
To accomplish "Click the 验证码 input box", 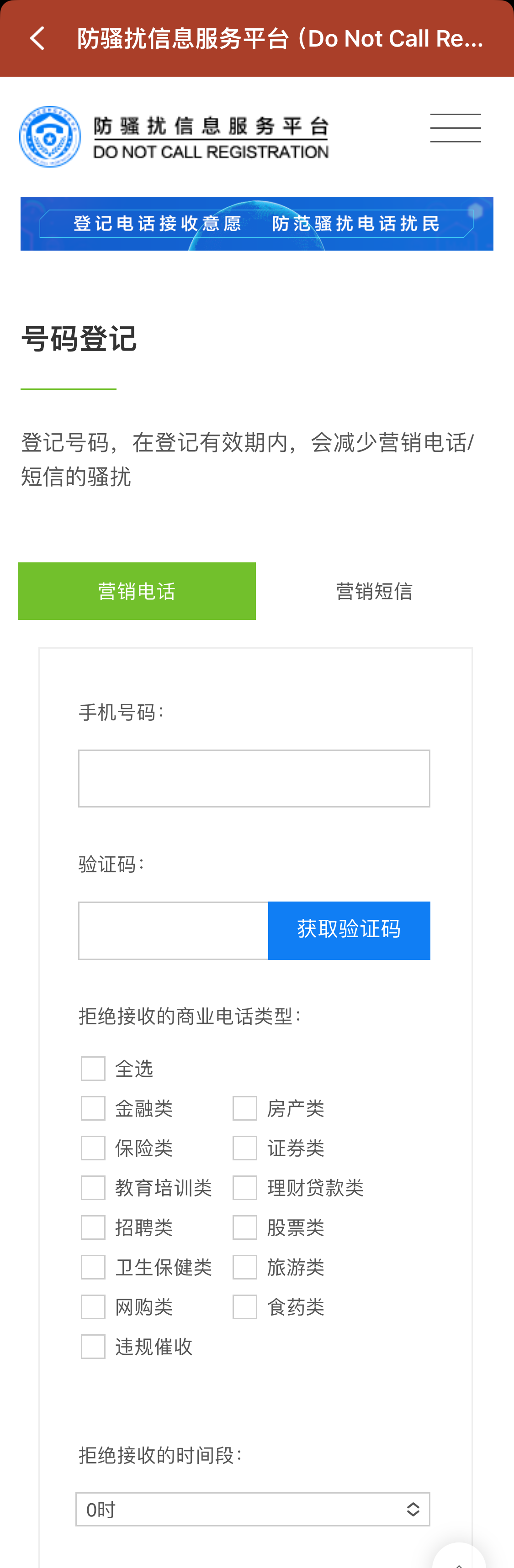I will [173, 930].
